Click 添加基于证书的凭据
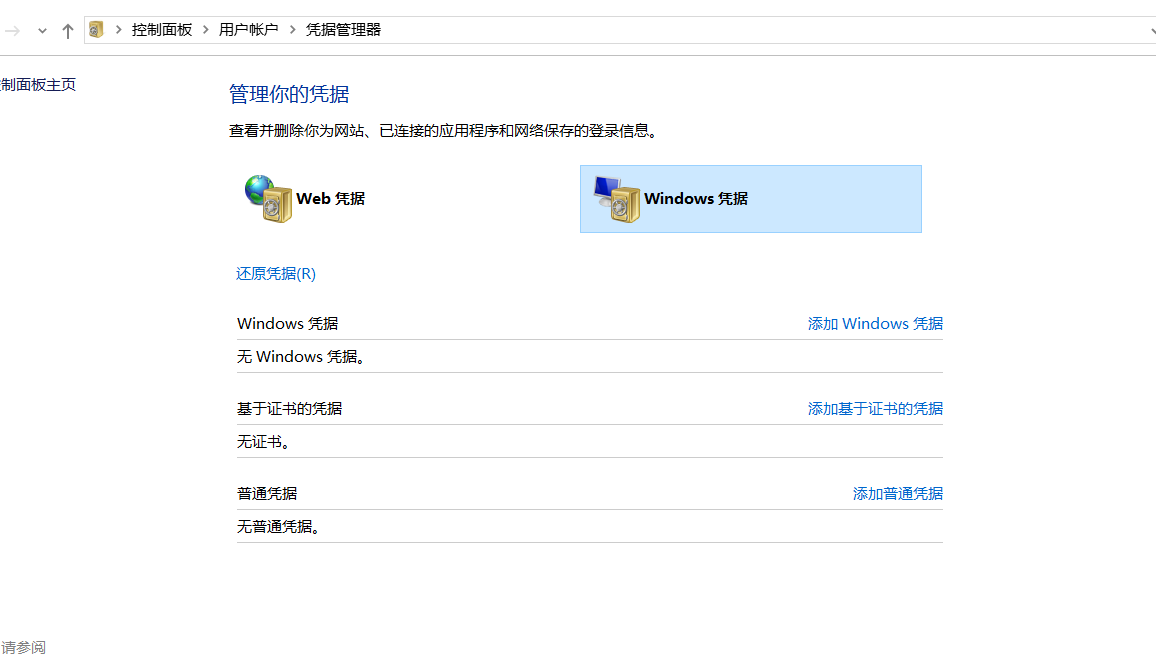The height and width of the screenshot is (656, 1156). click(874, 408)
